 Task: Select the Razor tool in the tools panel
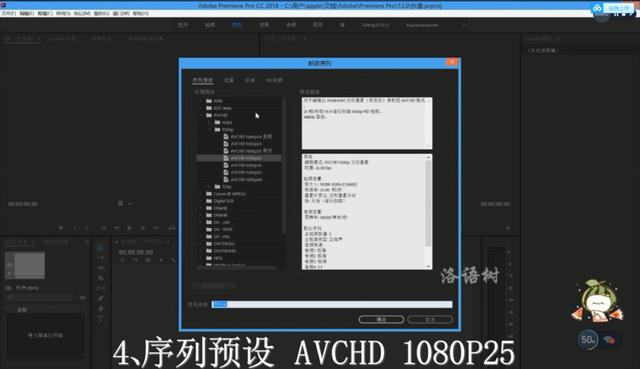[101, 278]
